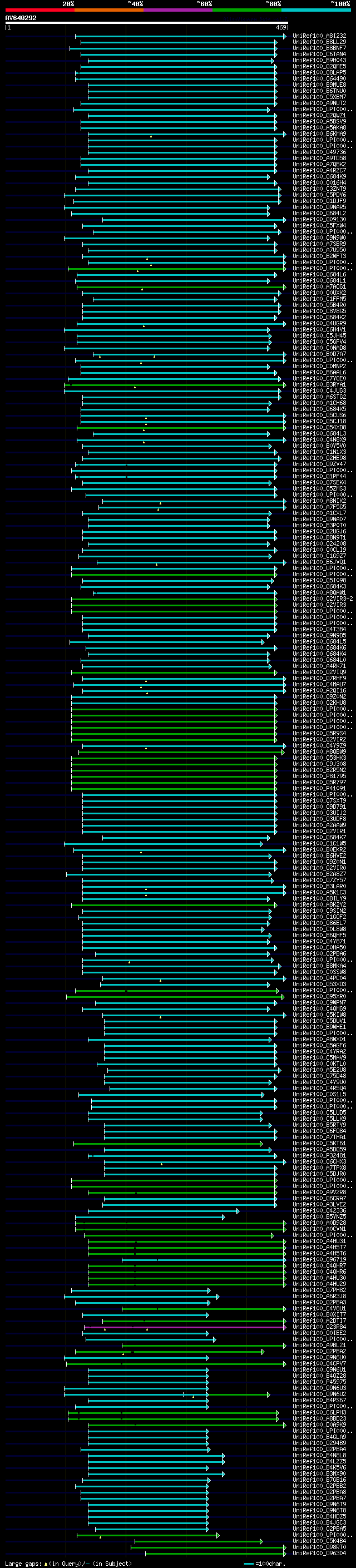Click the =100char. scale legend
The image size is (356, 1568).
pyautogui.click(x=264, y=1563)
